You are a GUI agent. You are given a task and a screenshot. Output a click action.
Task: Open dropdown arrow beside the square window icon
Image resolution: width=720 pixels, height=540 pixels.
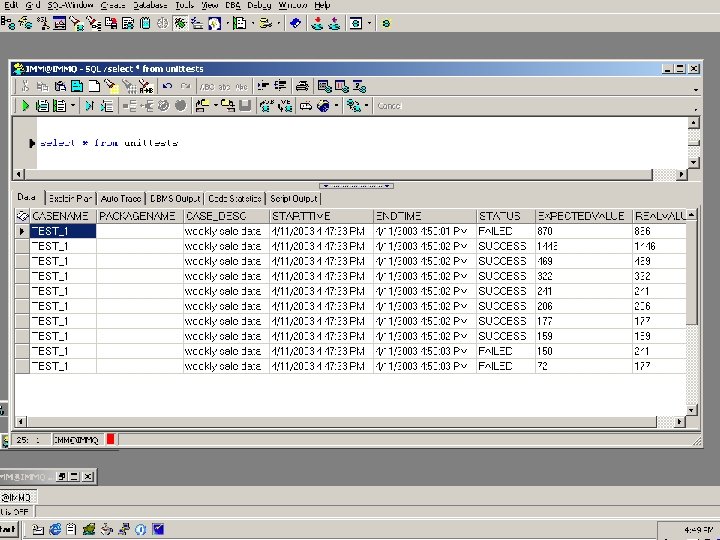coord(369,23)
